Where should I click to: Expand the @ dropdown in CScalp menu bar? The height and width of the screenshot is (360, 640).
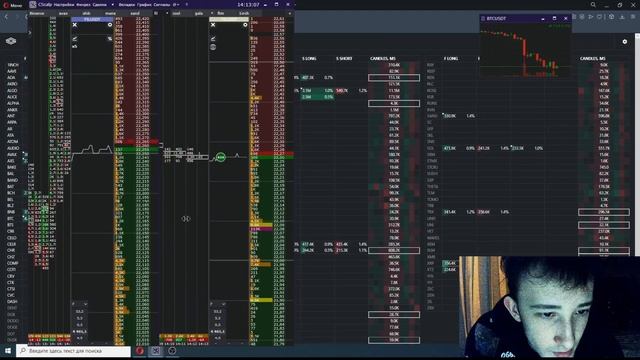tap(176, 4)
